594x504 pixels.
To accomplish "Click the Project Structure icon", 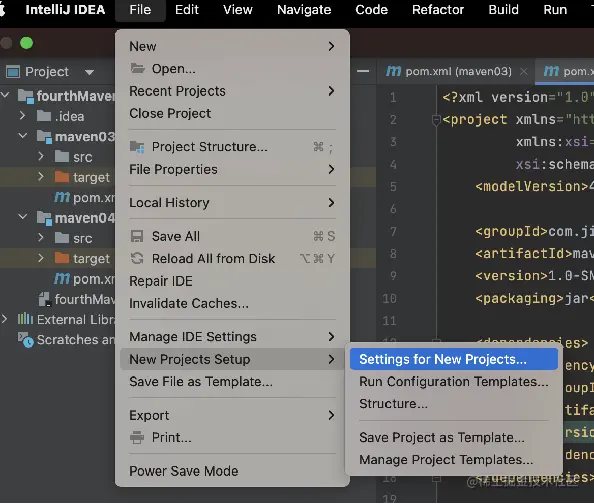I will point(137,147).
